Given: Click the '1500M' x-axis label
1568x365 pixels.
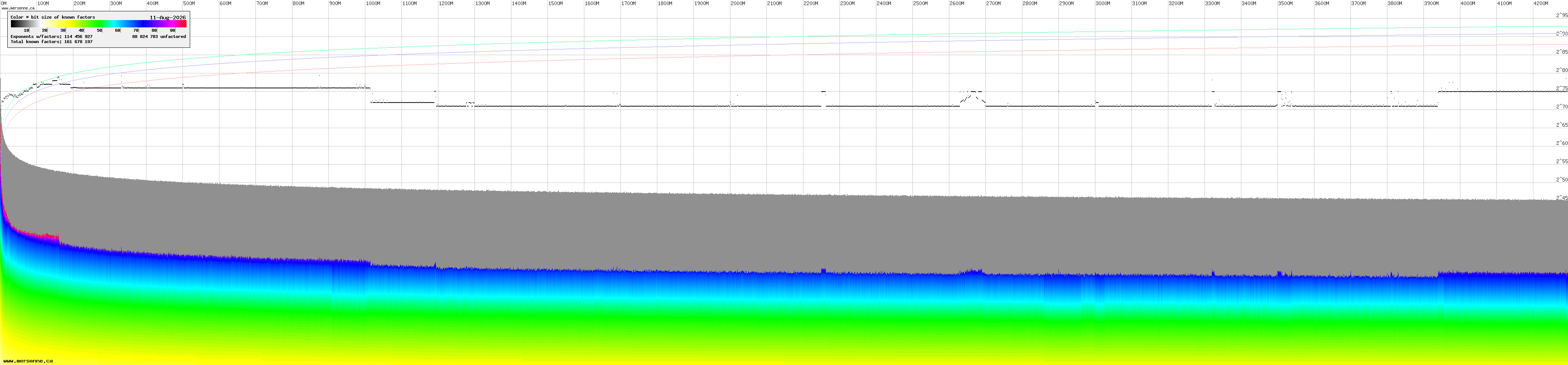Looking at the screenshot, I should point(556,4).
